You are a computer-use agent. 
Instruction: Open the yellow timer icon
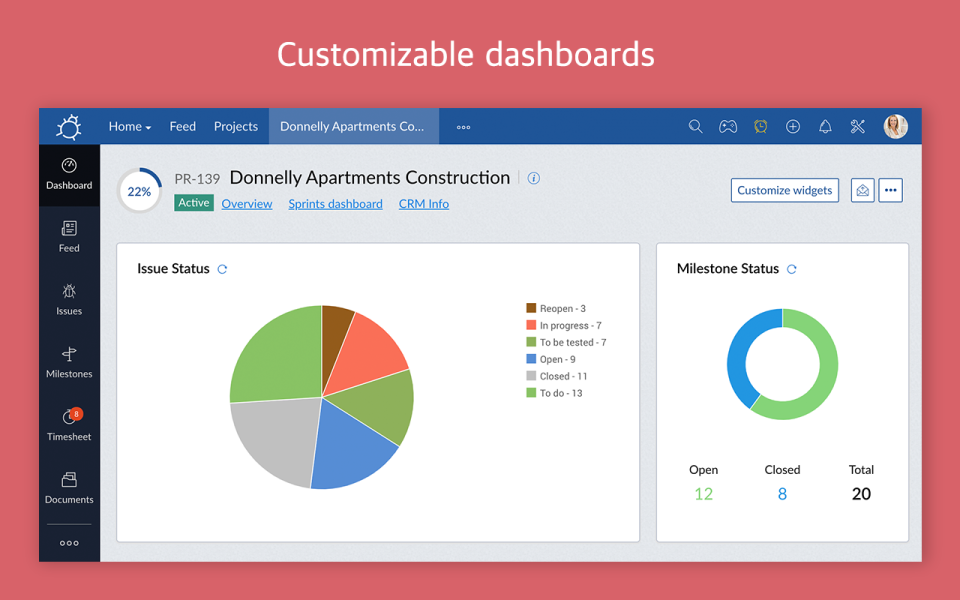click(x=760, y=126)
